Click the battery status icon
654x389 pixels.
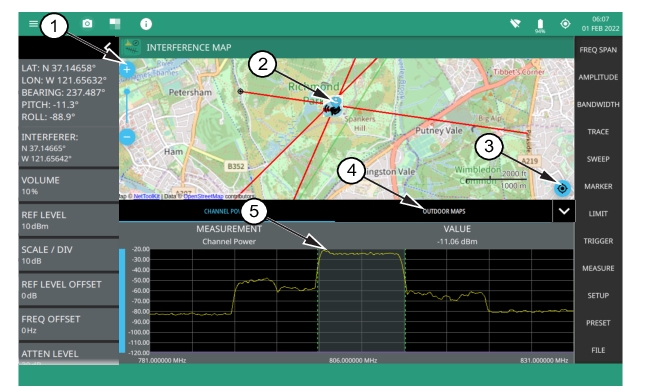point(540,25)
